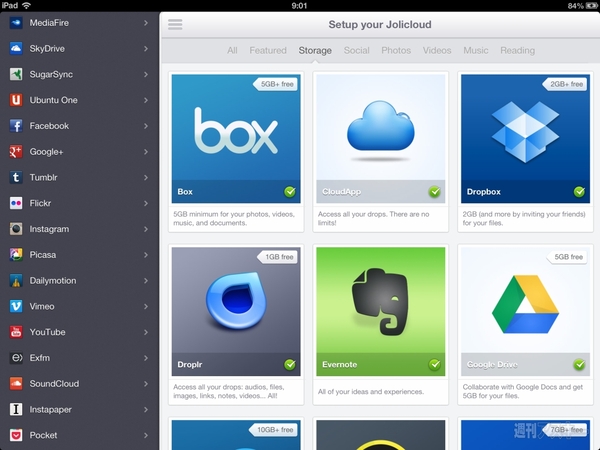Tap the YouTube icon
Image resolution: width=600 pixels, height=450 pixels.
(x=16, y=332)
